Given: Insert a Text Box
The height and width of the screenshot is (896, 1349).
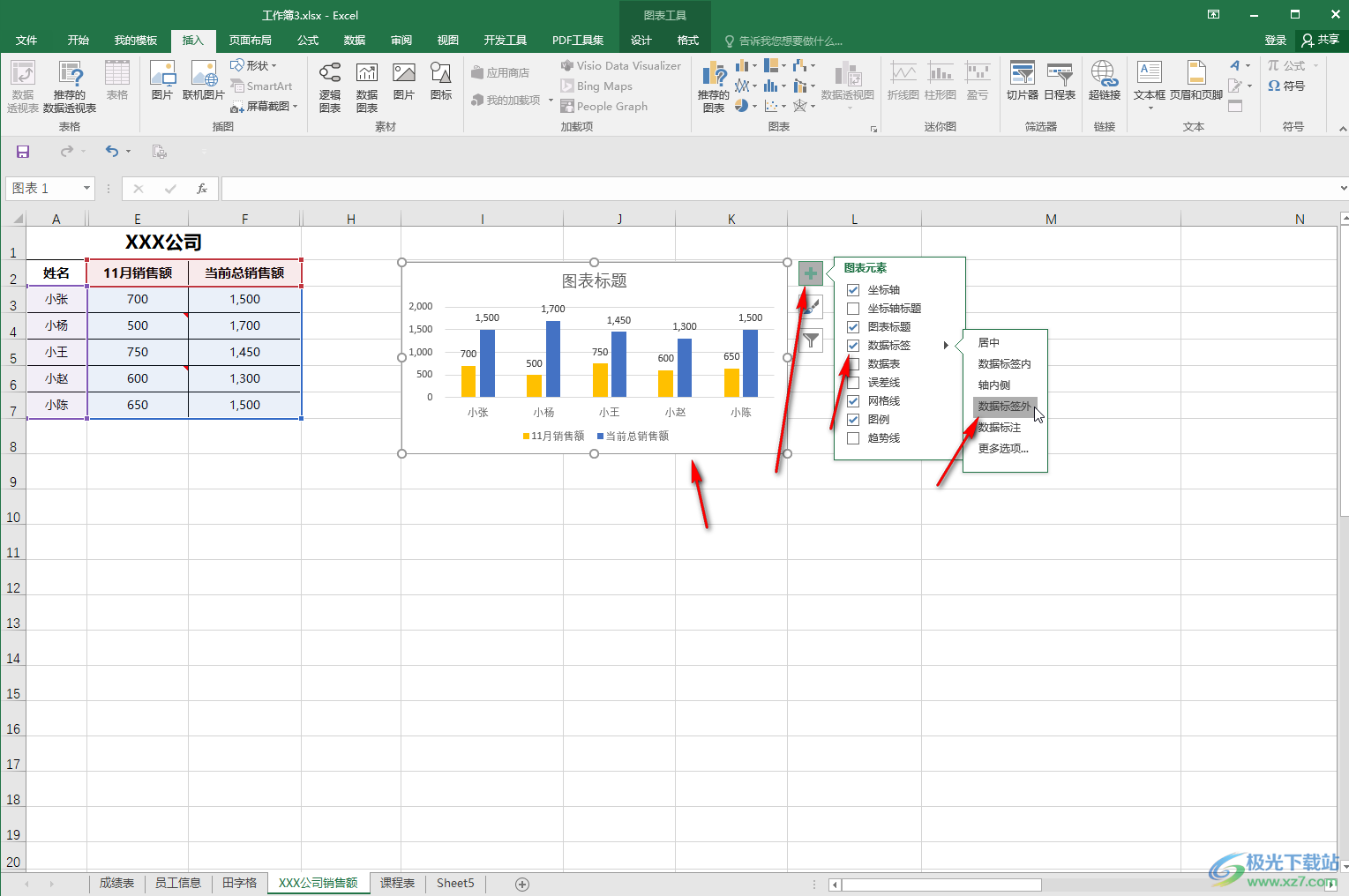Looking at the screenshot, I should [1150, 86].
